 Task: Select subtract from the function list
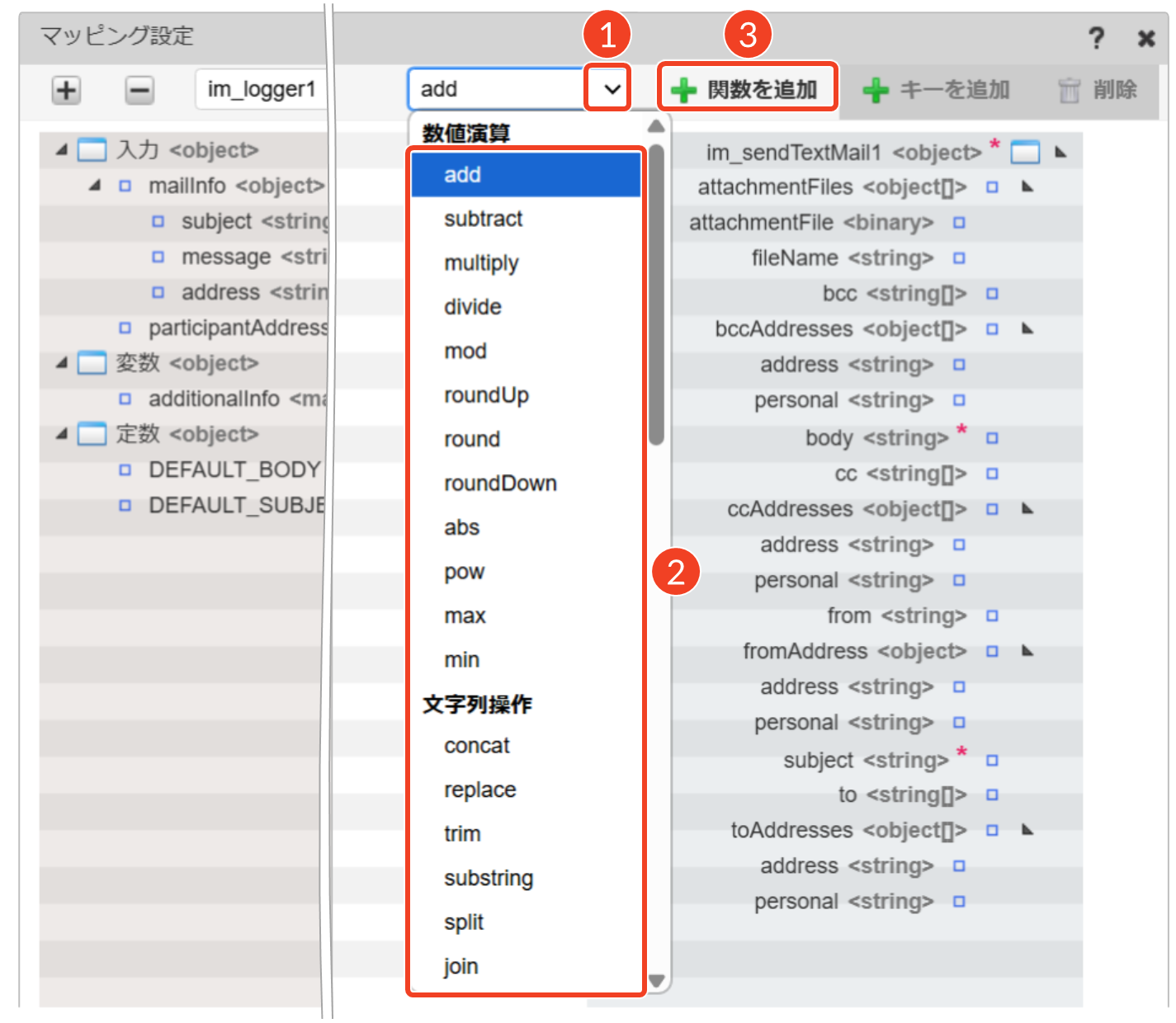[483, 219]
